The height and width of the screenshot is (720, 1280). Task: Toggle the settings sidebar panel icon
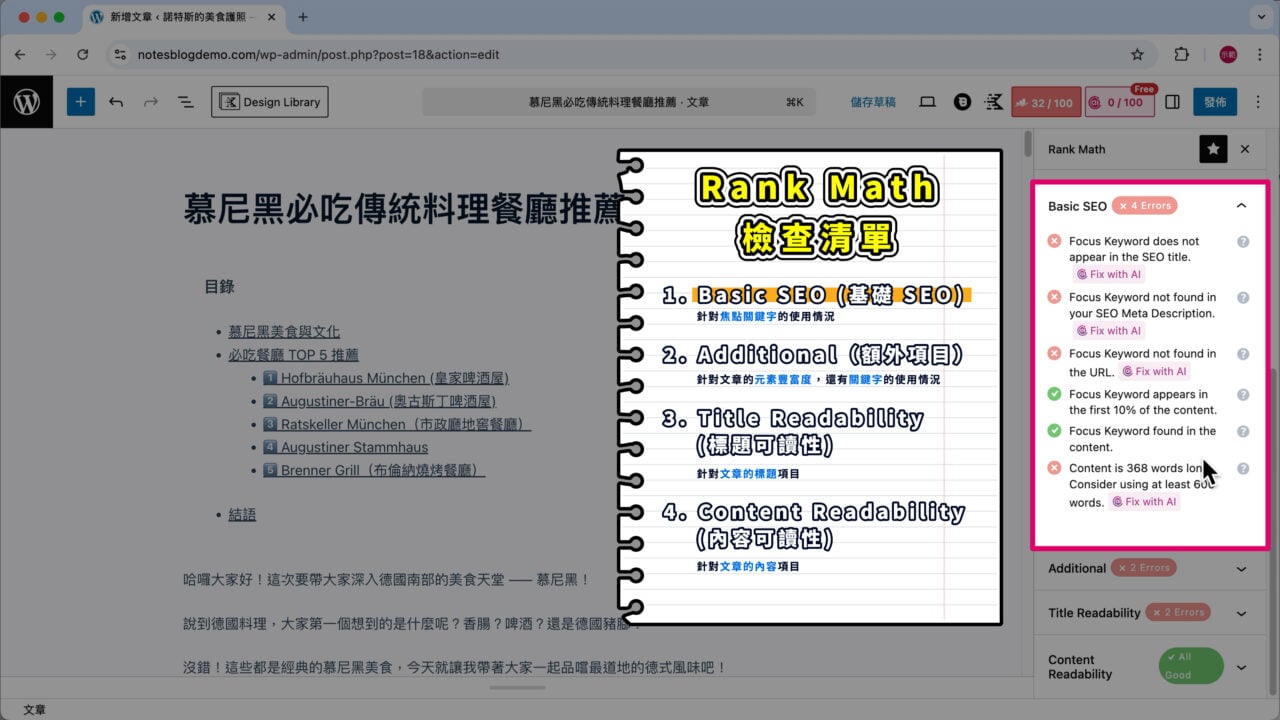[1172, 101]
